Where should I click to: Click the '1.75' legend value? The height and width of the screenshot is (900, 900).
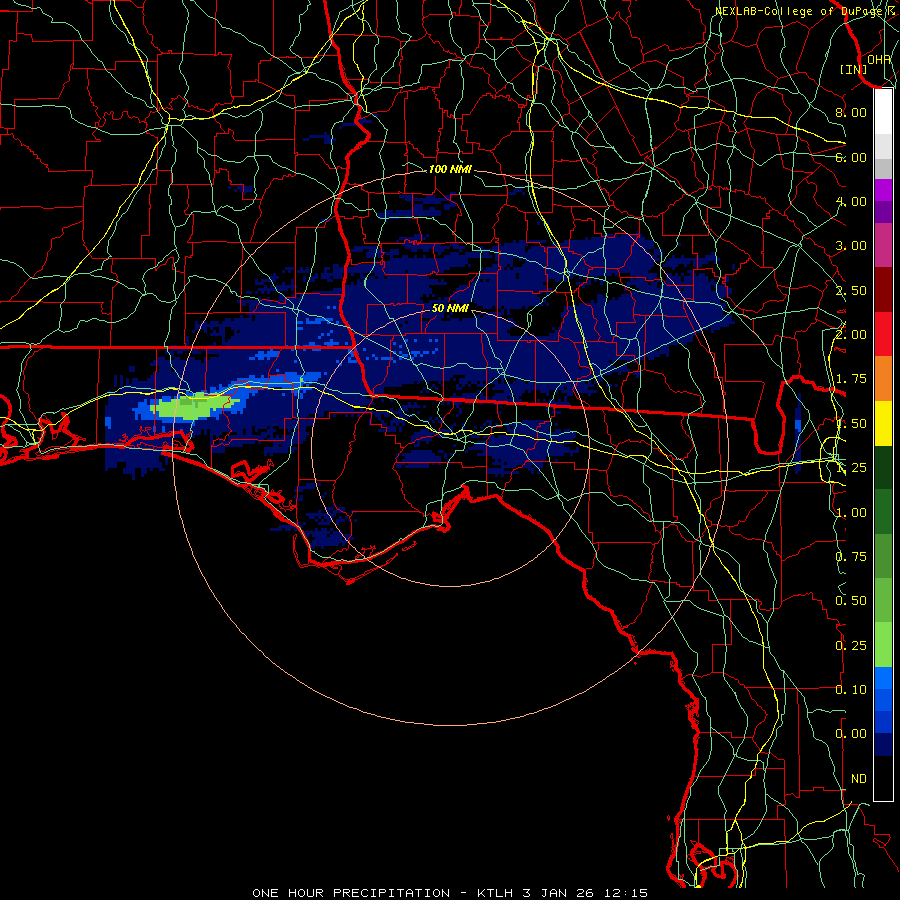tap(851, 379)
